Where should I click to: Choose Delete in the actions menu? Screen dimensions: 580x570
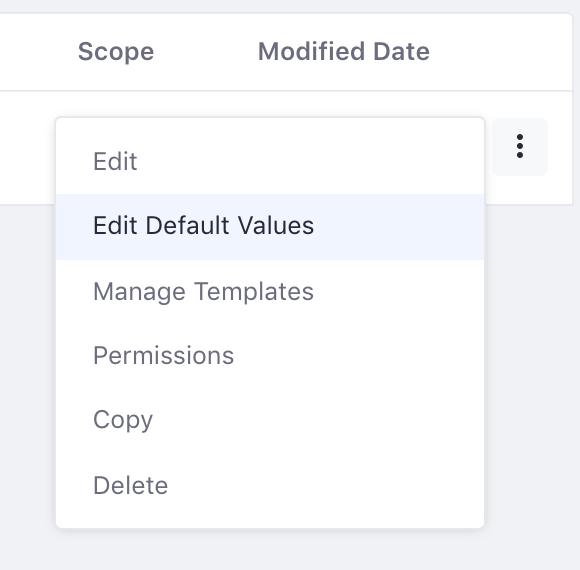(x=270, y=485)
